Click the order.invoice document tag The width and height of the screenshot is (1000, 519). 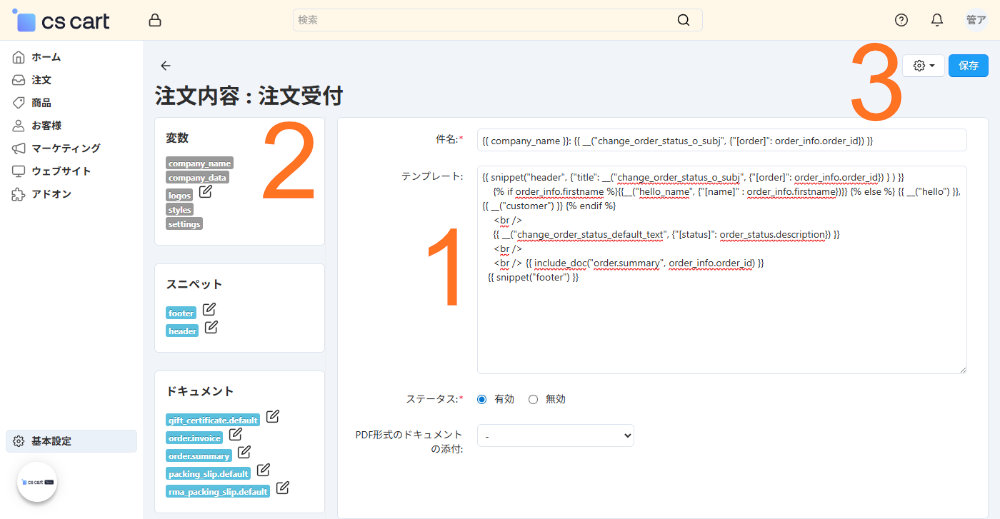[x=195, y=438]
